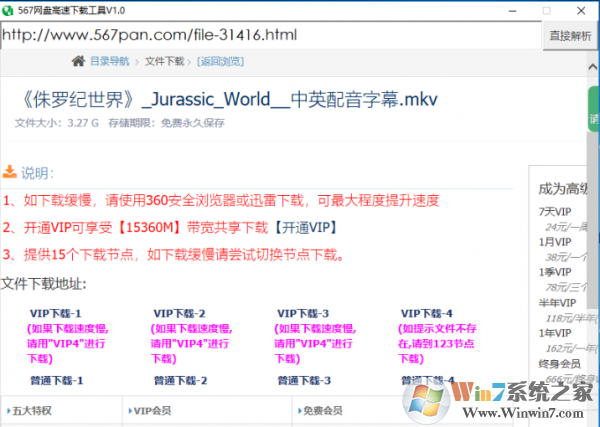Click the file name title Jurassic_World mkv
Screen dimensions: 600x427
pos(228,99)
